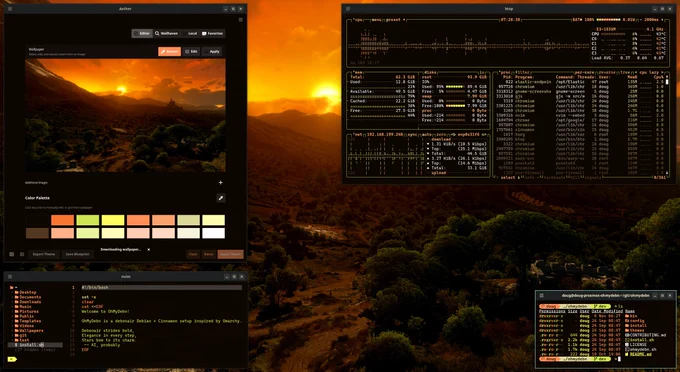Open the btop preset selector
The image size is (680, 372).
[396, 20]
